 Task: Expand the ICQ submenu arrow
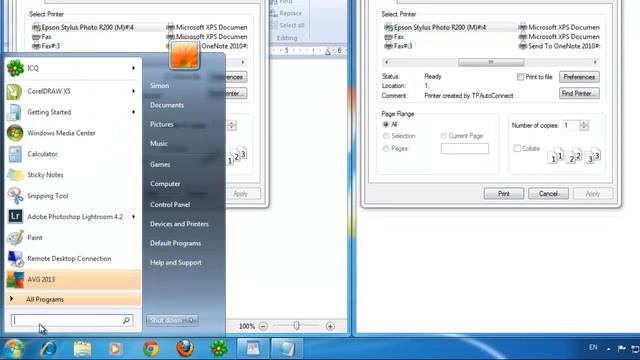pyautogui.click(x=133, y=68)
